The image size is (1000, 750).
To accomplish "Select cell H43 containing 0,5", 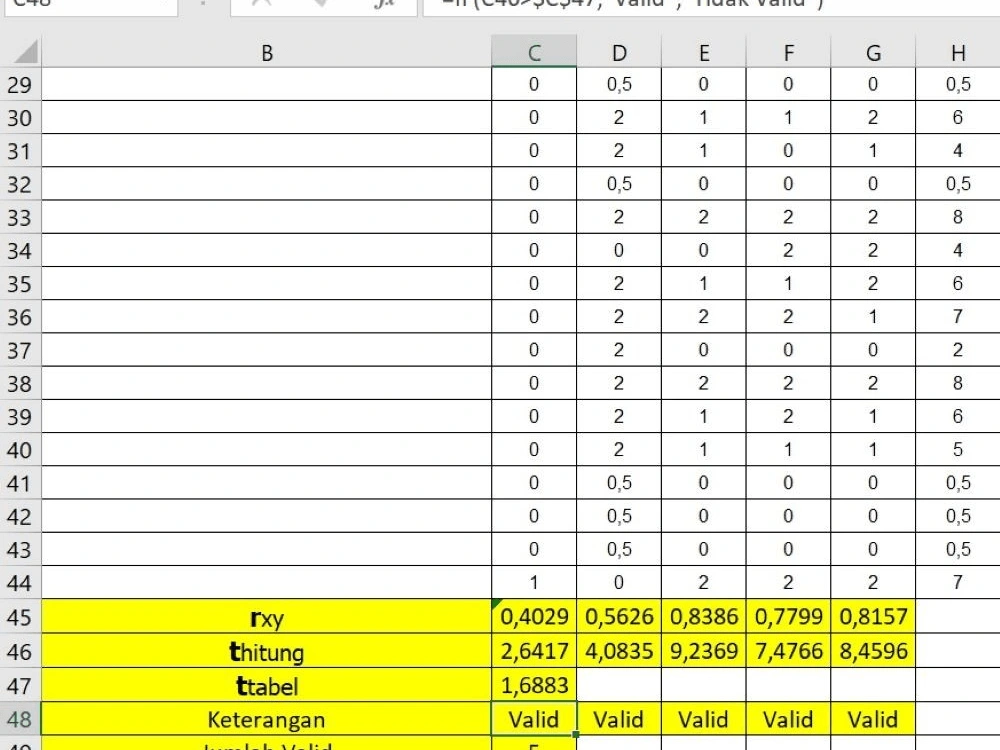I will [958, 548].
